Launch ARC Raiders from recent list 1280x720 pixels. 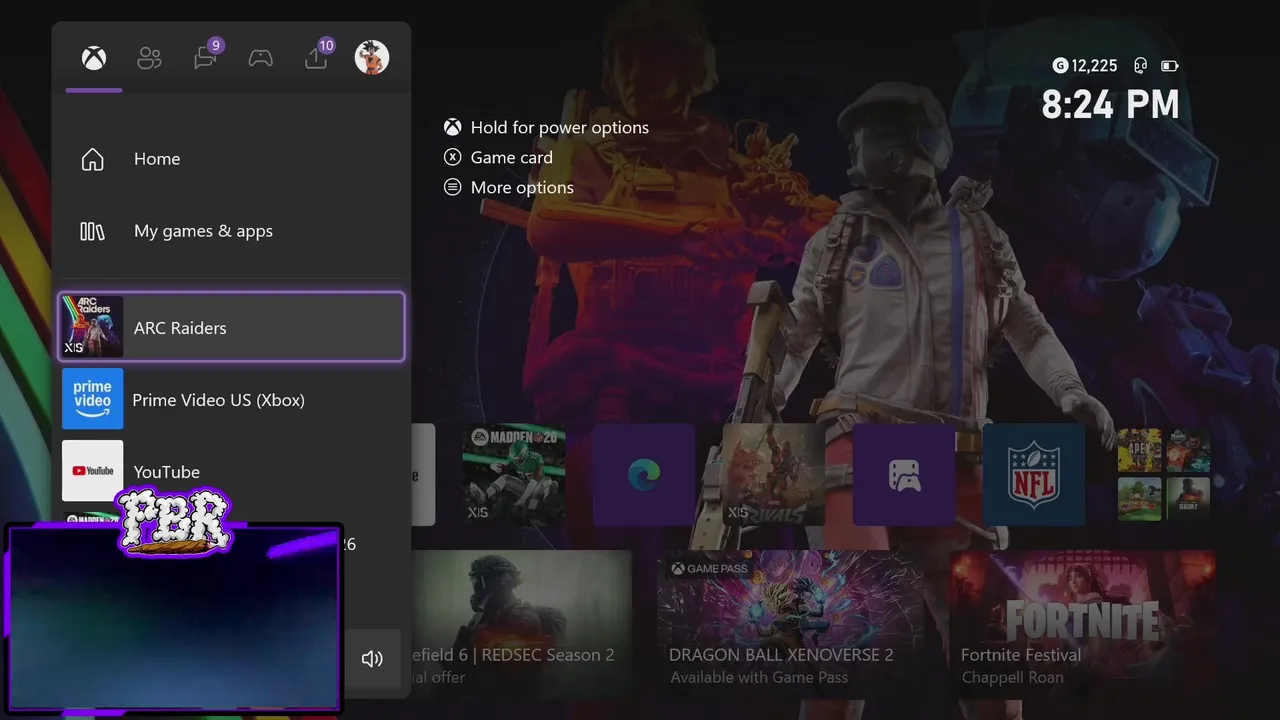(231, 327)
